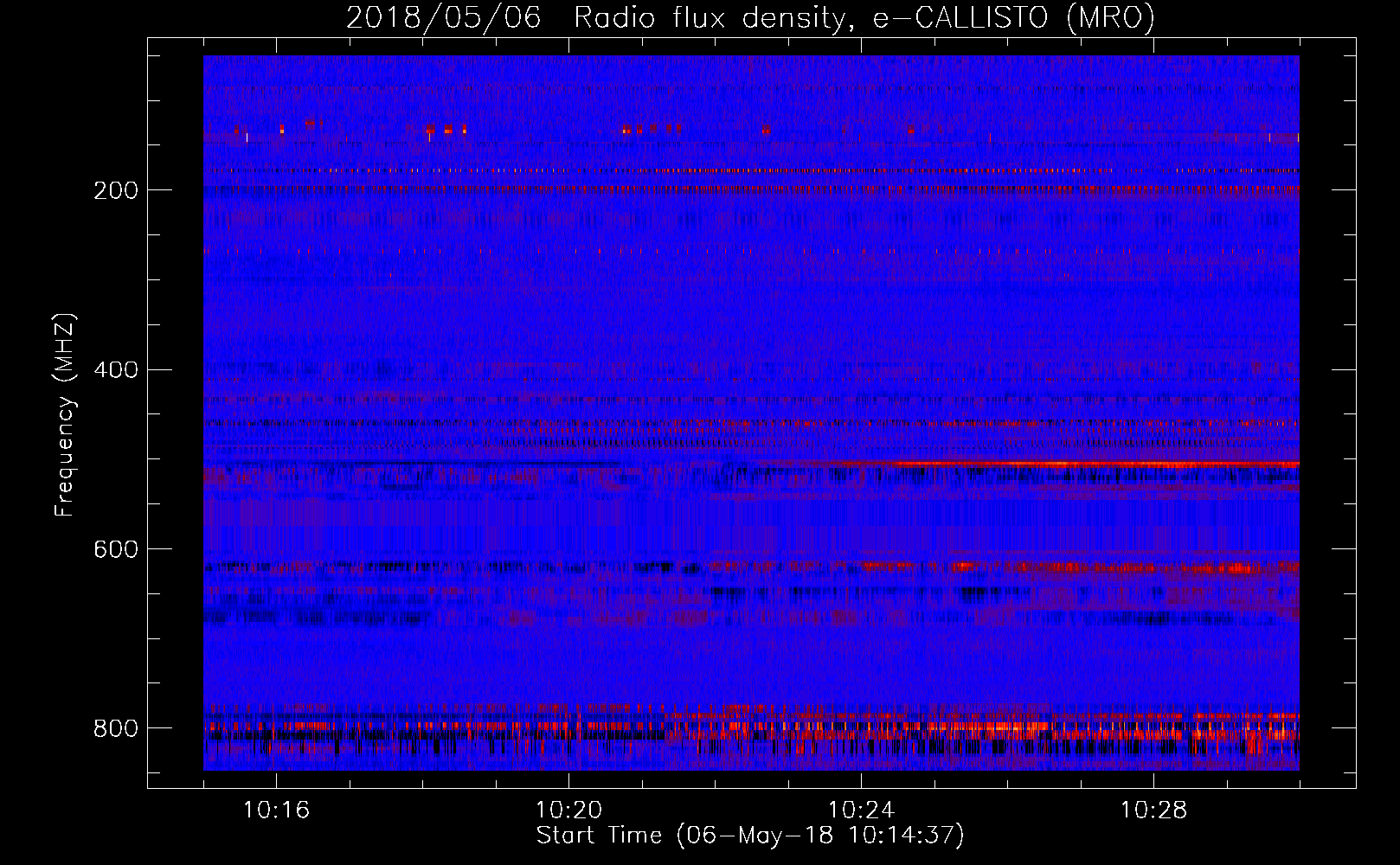Click the 10:28 time tick label

pos(1153,811)
